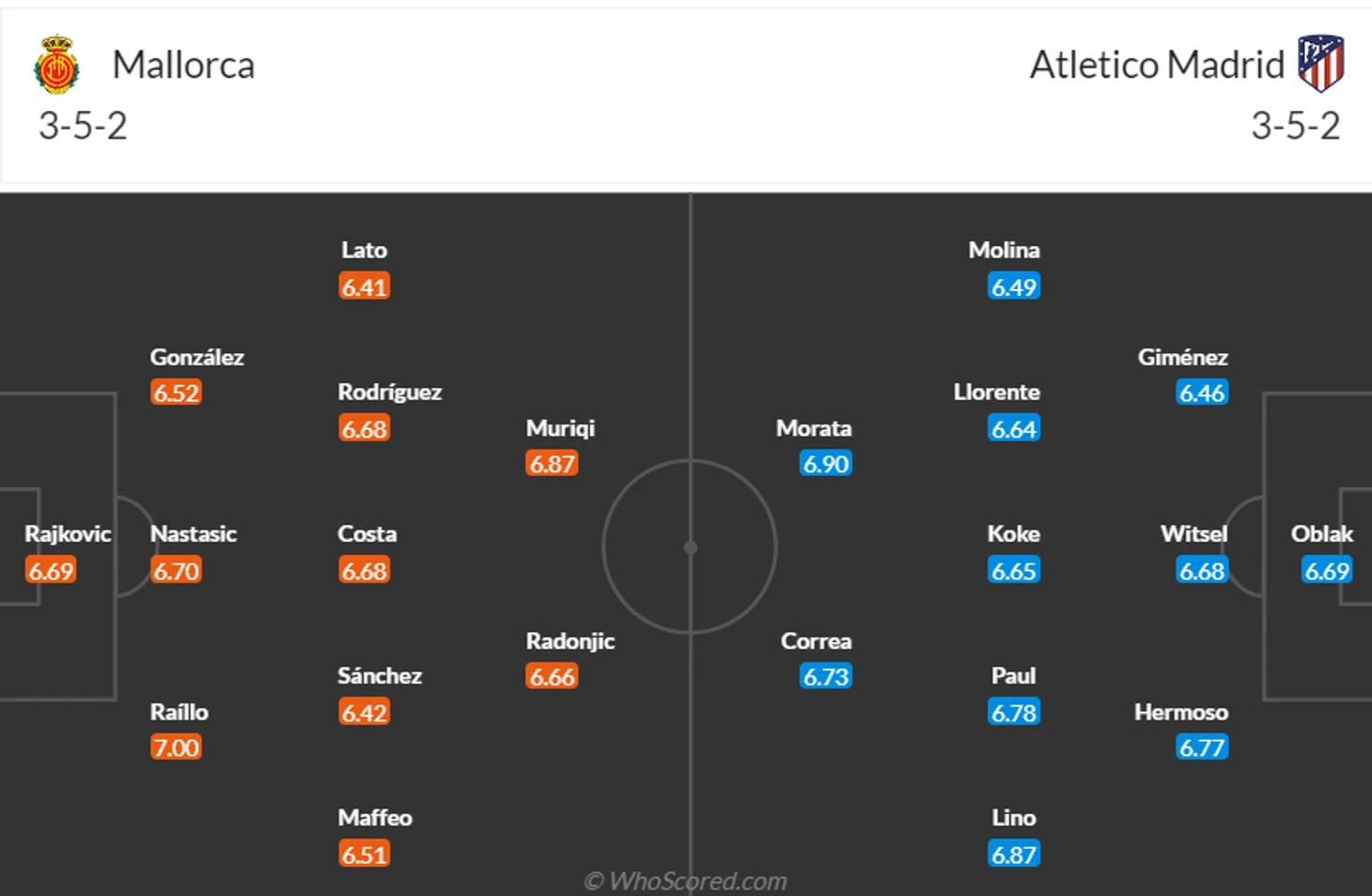The width and height of the screenshot is (1372, 896).
Task: Open Correa's player name
Action: point(816,641)
